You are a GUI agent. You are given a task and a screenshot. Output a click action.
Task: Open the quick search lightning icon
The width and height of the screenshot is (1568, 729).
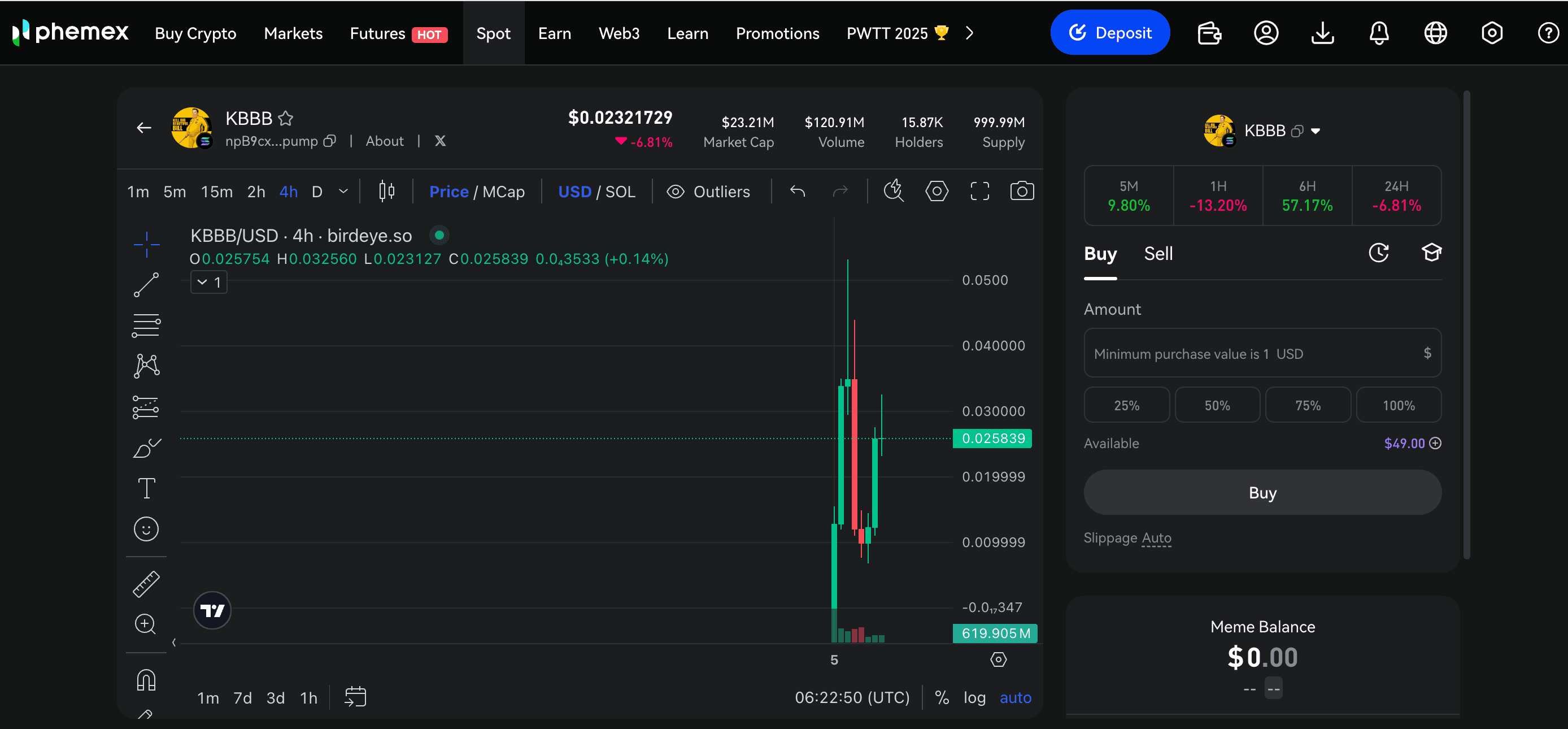click(x=894, y=191)
